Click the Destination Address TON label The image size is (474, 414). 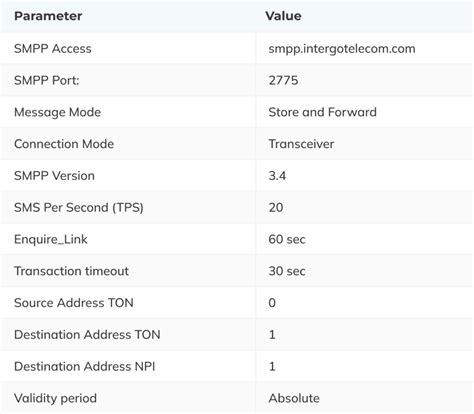pyautogui.click(x=87, y=335)
